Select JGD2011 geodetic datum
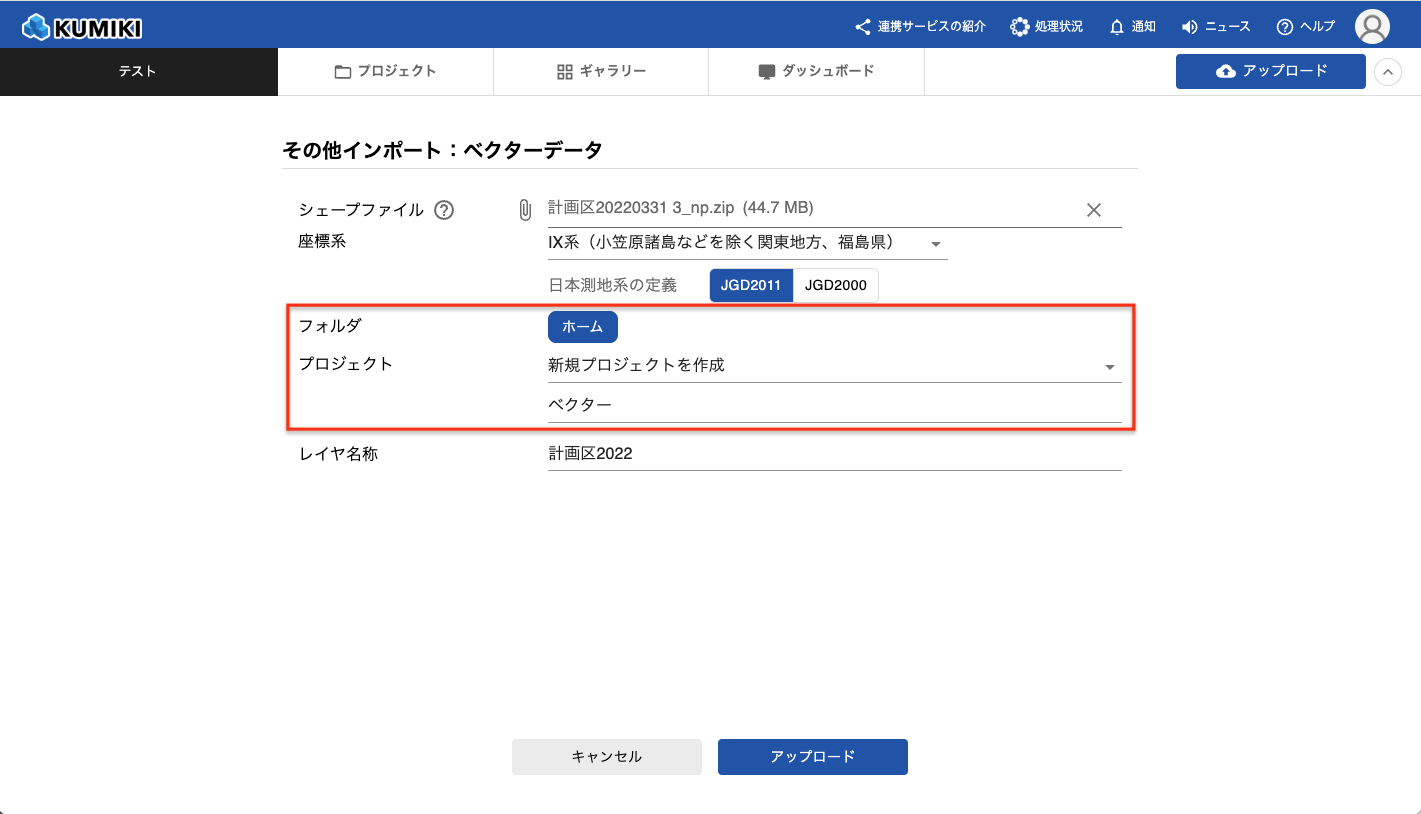1421x814 pixels. (751, 285)
